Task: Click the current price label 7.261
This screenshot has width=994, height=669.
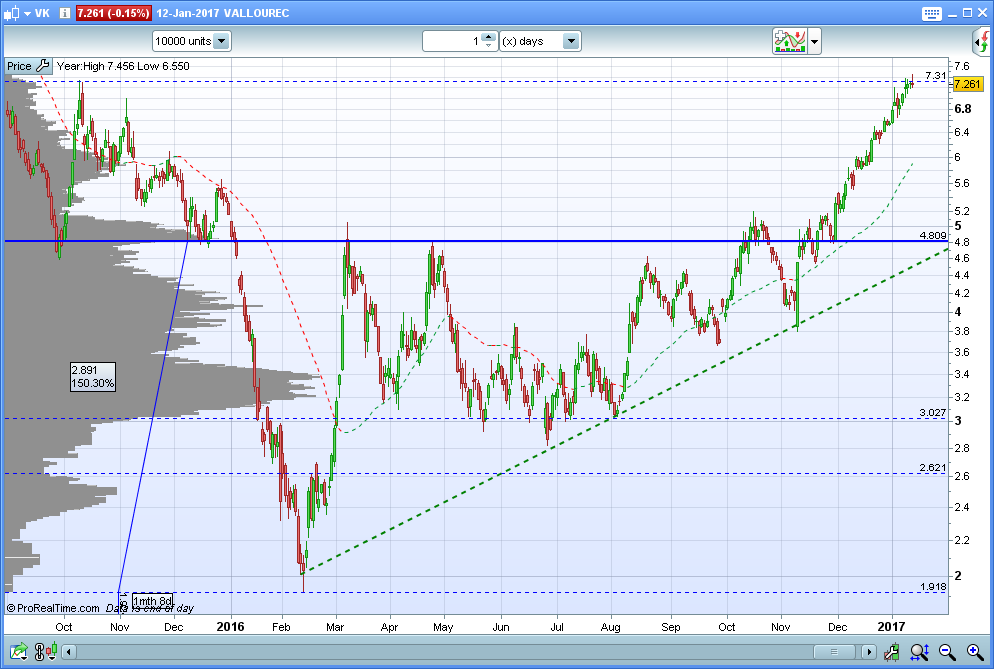Action: click(967, 84)
